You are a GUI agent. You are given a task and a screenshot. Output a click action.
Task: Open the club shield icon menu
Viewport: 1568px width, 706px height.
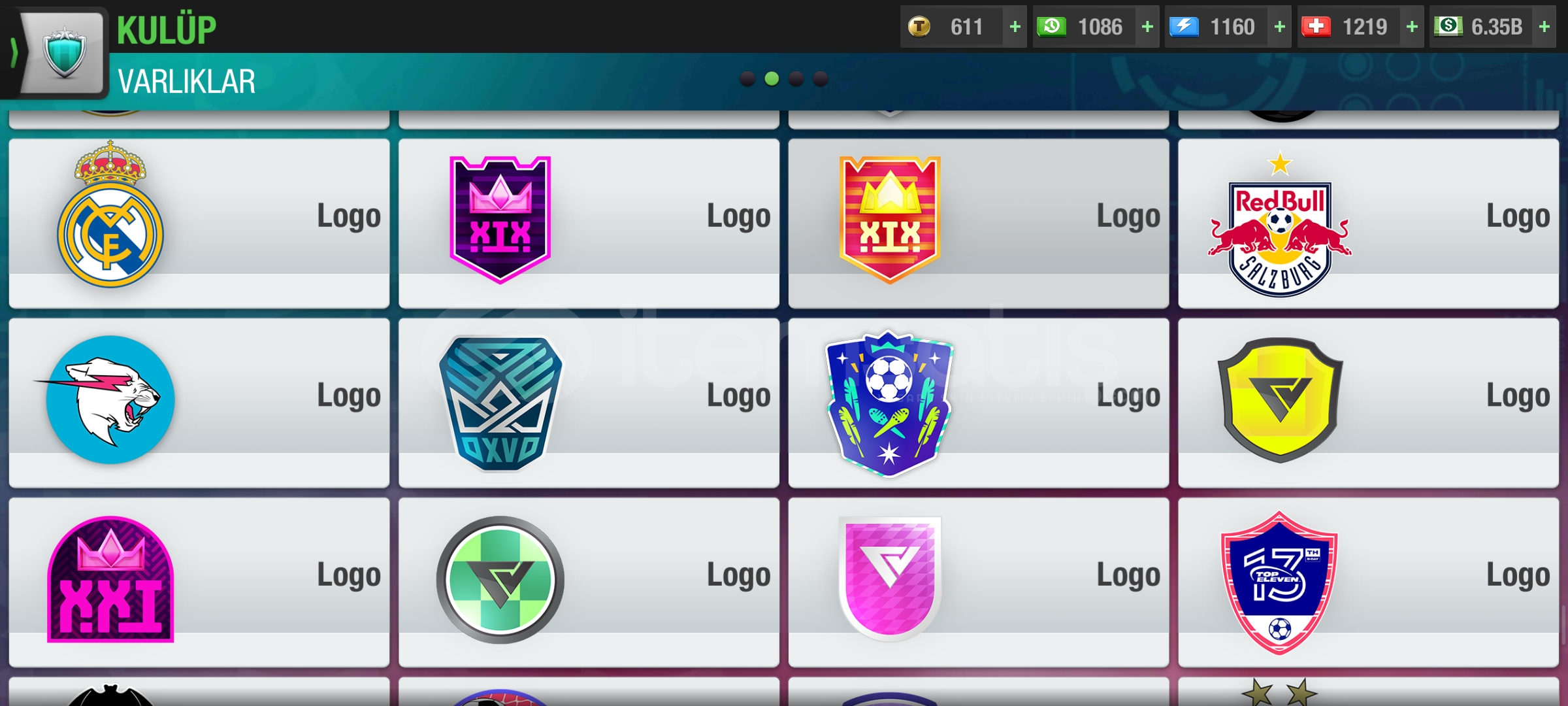coord(63,54)
